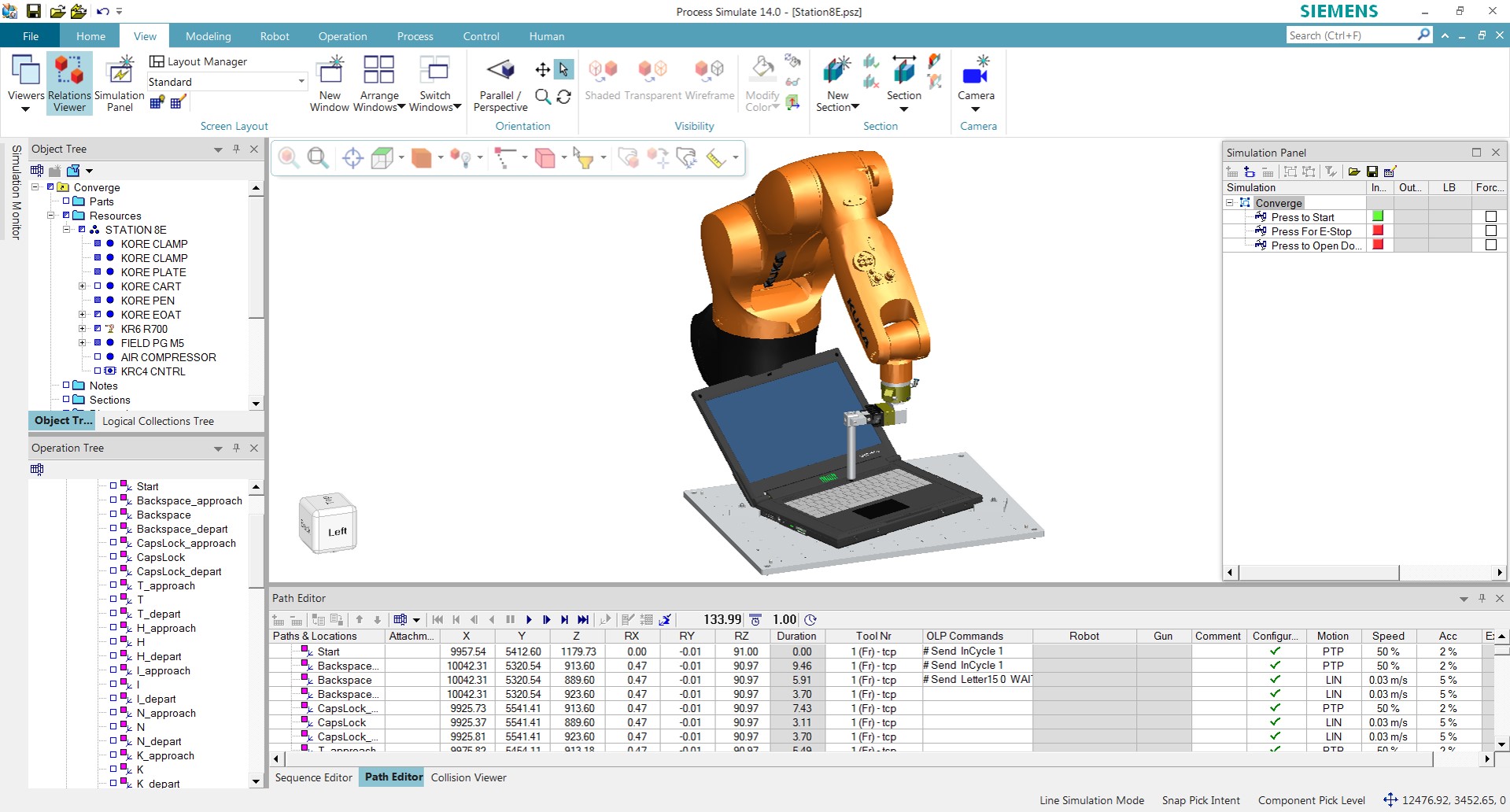Toggle the box beside Backspace operation
This screenshot has height=812, width=1510.
click(113, 515)
